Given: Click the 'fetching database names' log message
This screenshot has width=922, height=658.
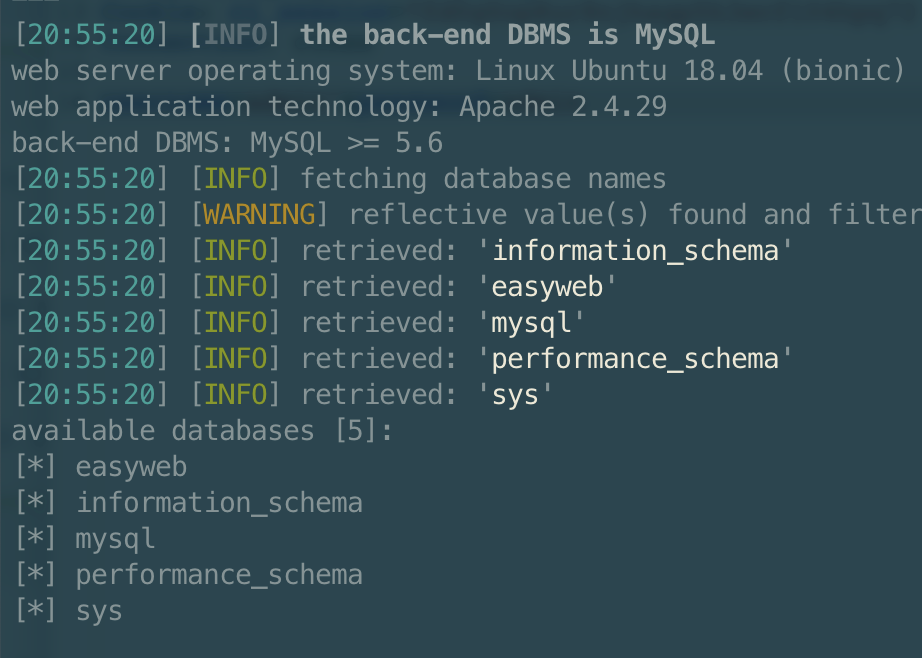Looking at the screenshot, I should tap(483, 179).
